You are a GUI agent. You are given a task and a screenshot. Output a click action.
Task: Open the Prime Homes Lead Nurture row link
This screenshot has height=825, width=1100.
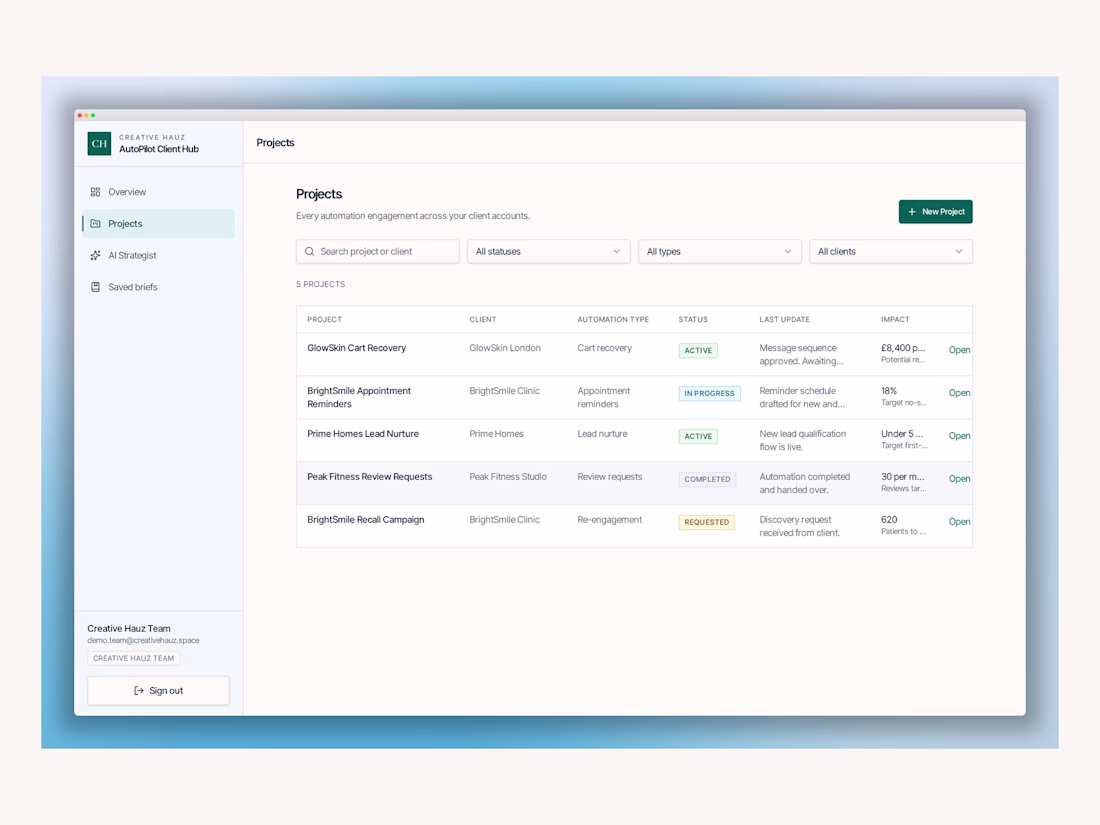959,436
